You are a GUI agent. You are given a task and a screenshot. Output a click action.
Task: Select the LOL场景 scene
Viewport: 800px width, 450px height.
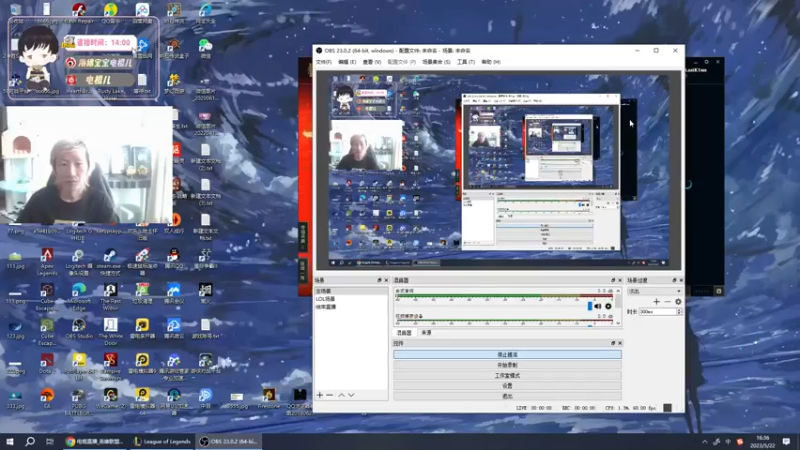351,298
